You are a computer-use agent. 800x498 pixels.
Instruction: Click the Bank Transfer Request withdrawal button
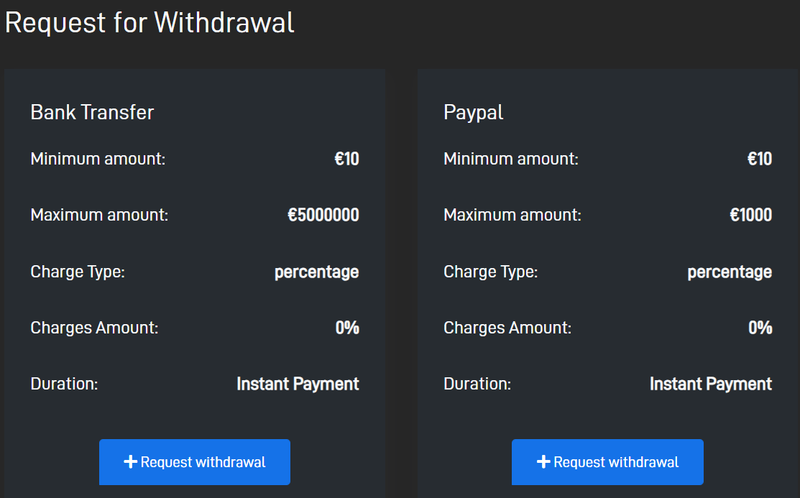coord(194,462)
